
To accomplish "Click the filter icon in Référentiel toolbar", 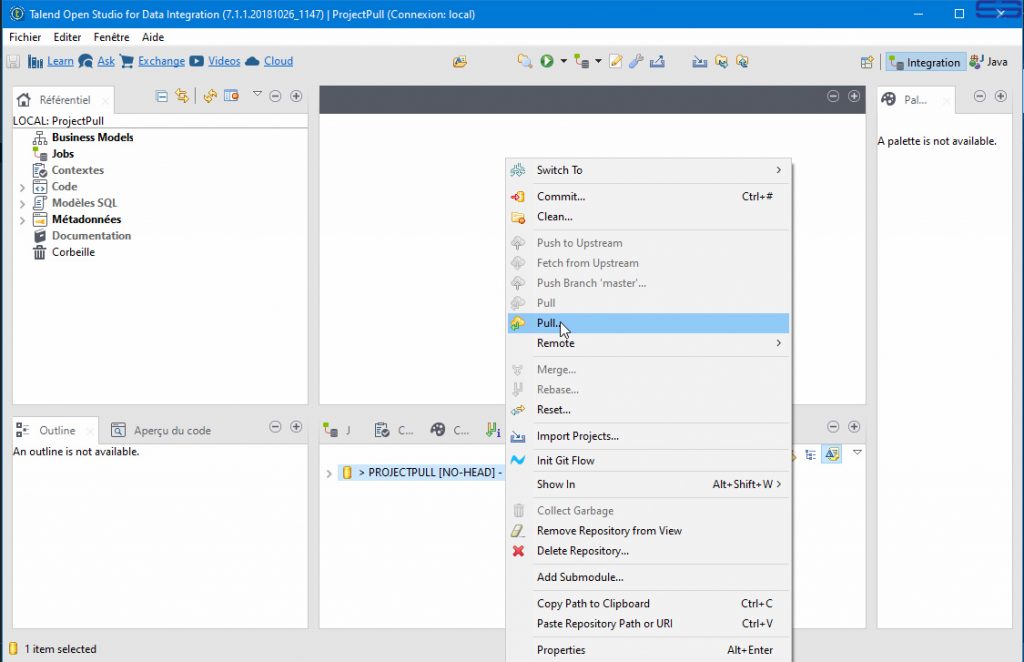I will tap(231, 96).
